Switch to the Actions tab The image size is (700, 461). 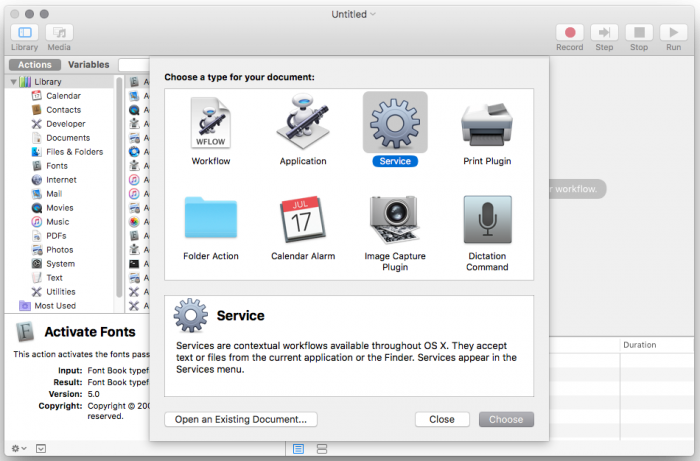pyautogui.click(x=35, y=65)
